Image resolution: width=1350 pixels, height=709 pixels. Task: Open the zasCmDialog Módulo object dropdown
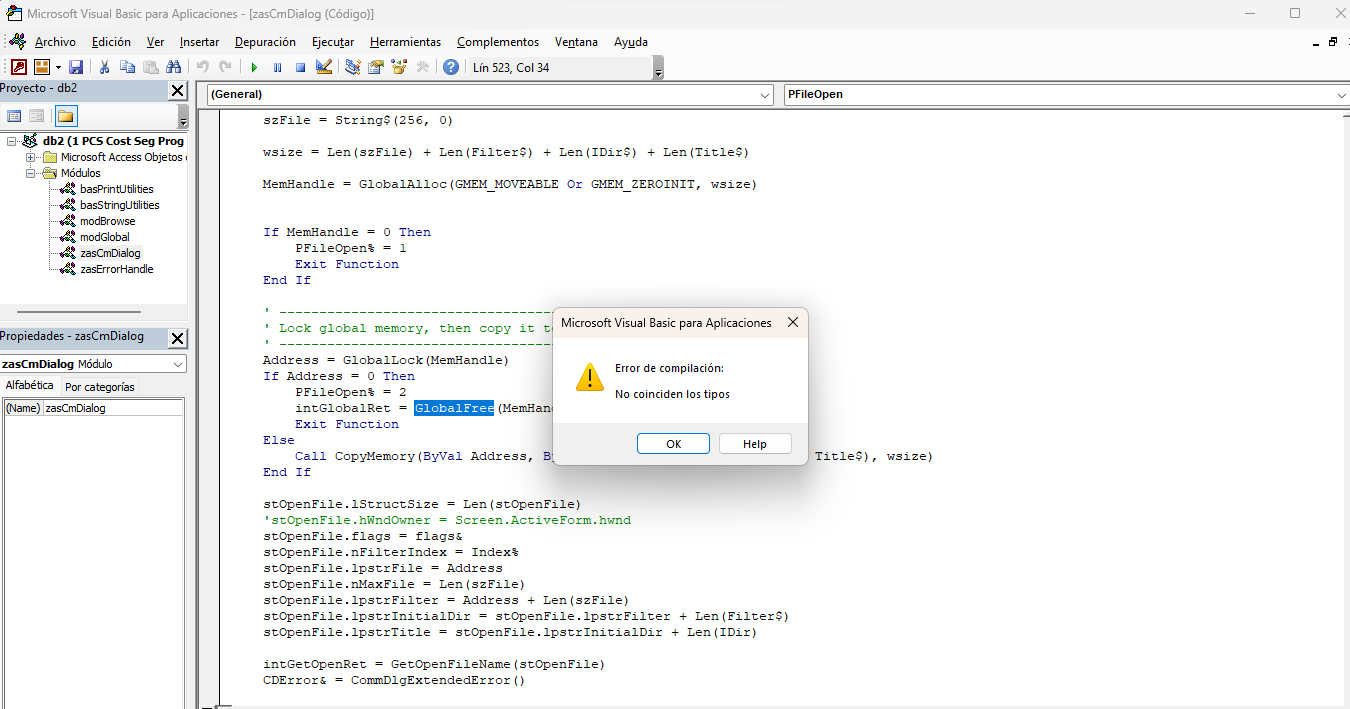(177, 364)
